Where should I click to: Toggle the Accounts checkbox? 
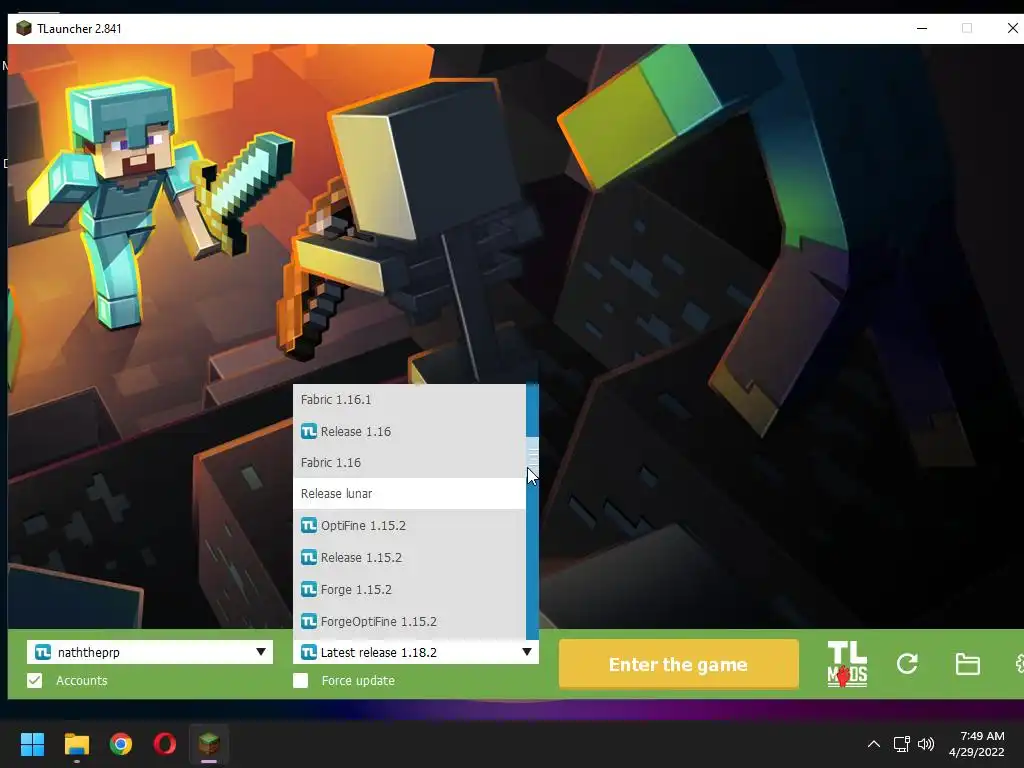pos(35,680)
